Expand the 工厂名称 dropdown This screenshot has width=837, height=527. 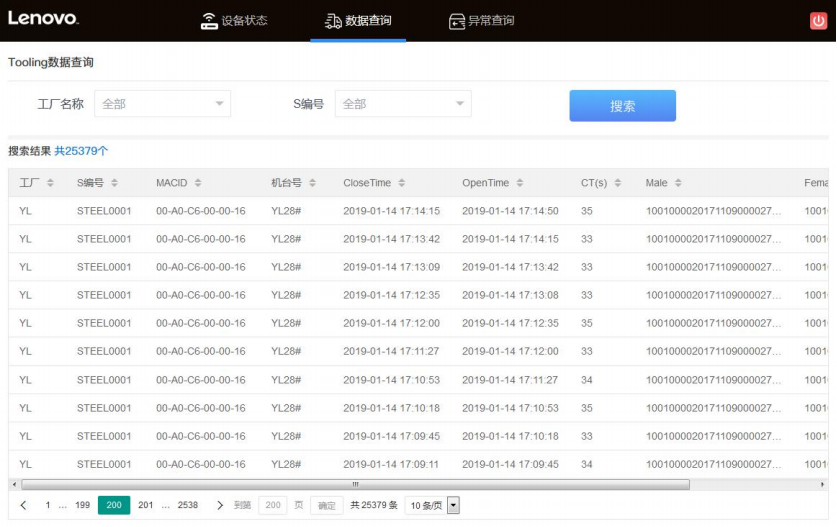pos(162,104)
